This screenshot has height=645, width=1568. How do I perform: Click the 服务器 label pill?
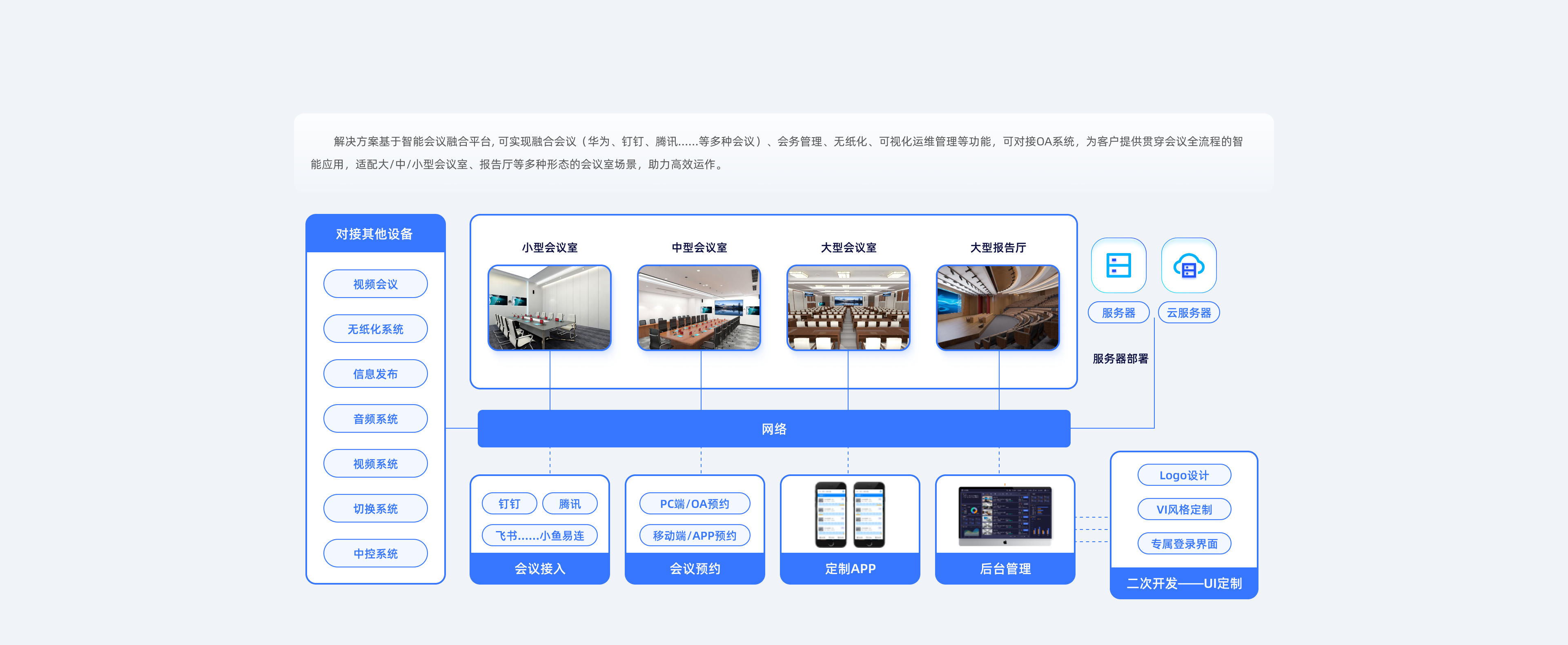pos(1118,313)
